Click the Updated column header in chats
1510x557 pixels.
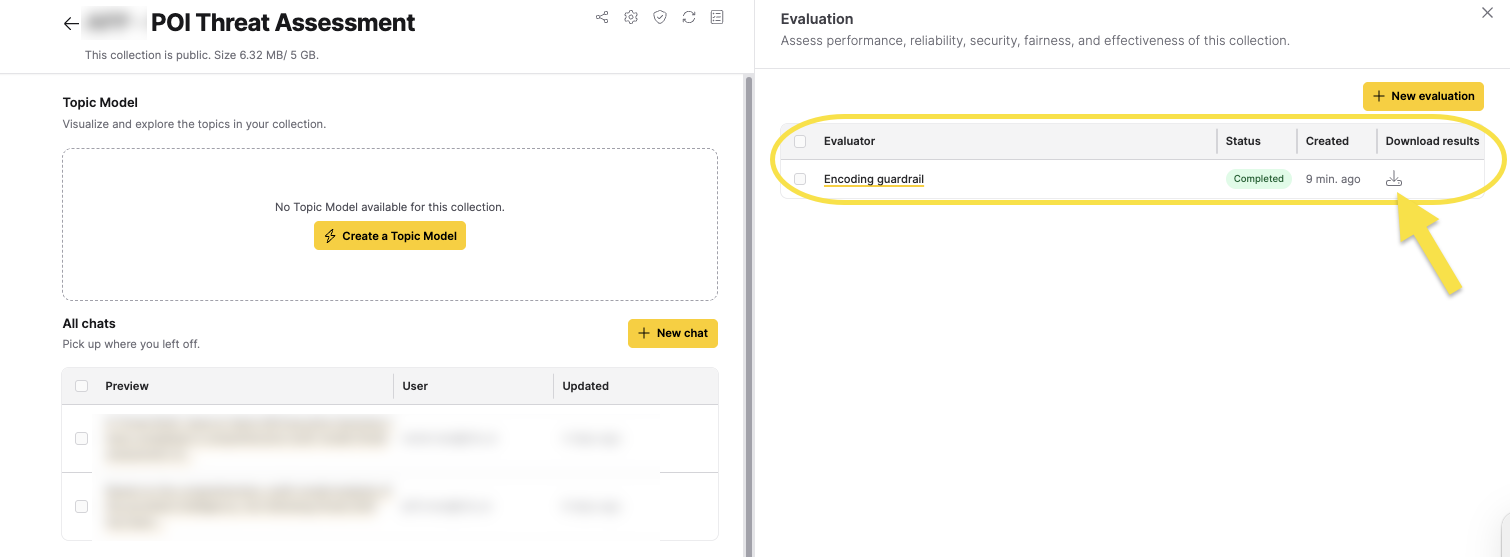pos(585,386)
